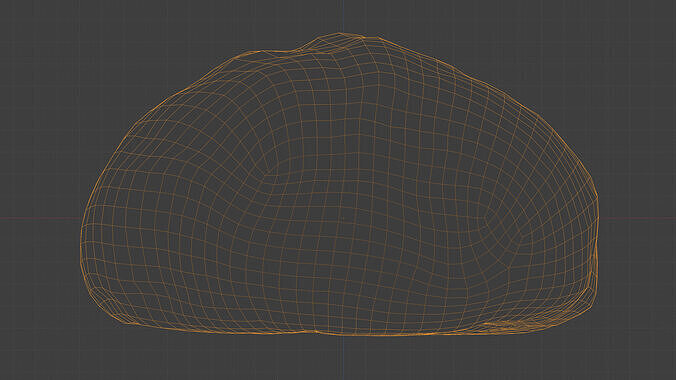Select the orange wireframe mesh object
The width and height of the screenshot is (676, 380).
(x=339, y=185)
